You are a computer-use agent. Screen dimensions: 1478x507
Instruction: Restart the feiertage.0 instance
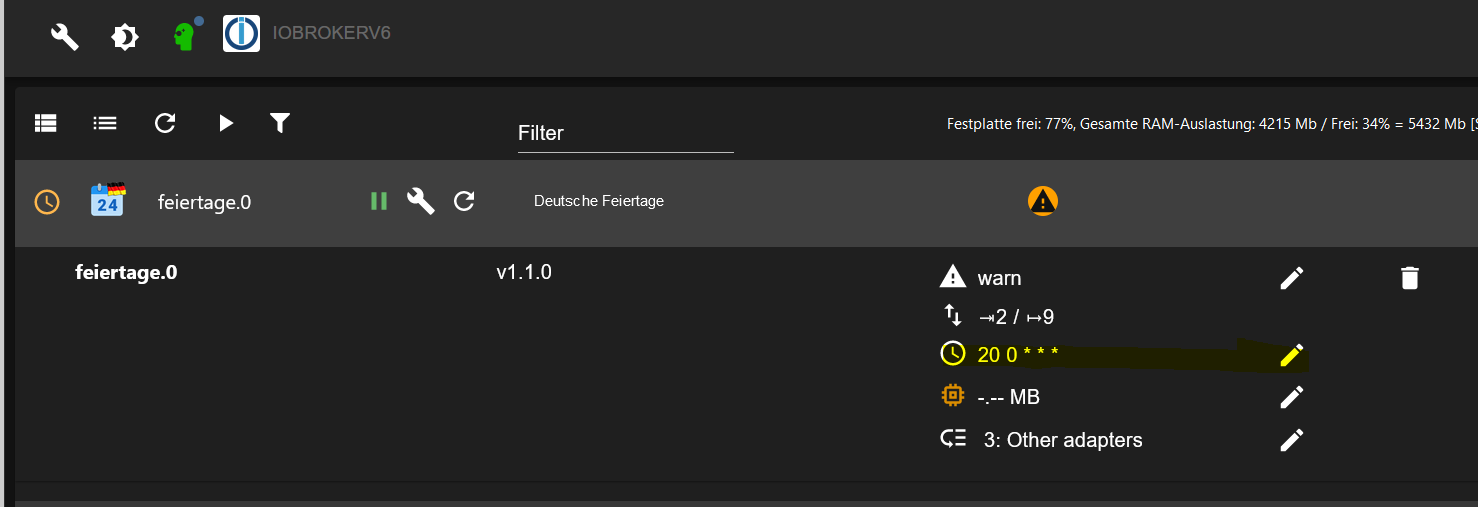click(464, 201)
